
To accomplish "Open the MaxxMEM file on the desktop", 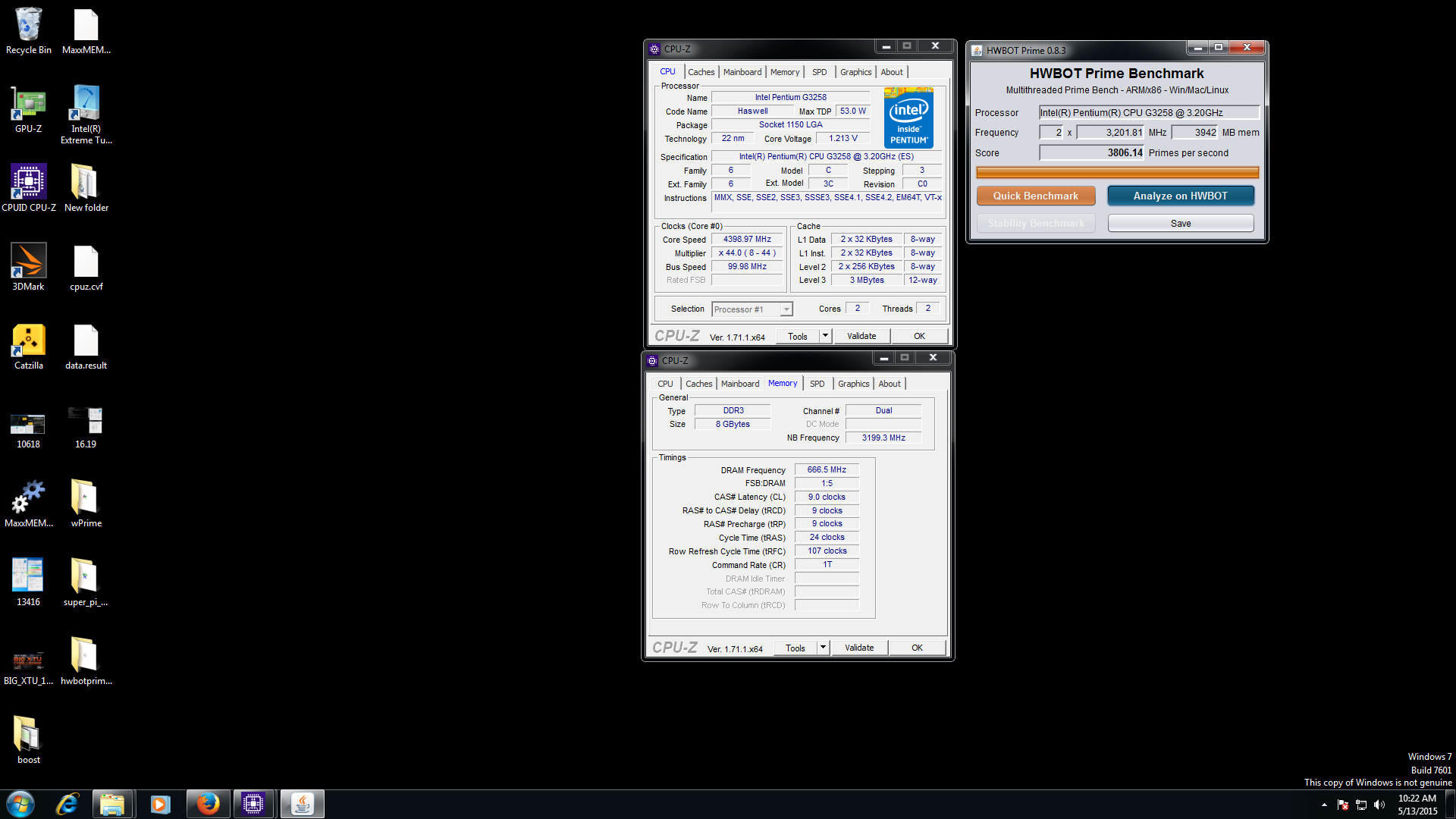I will (x=86, y=30).
